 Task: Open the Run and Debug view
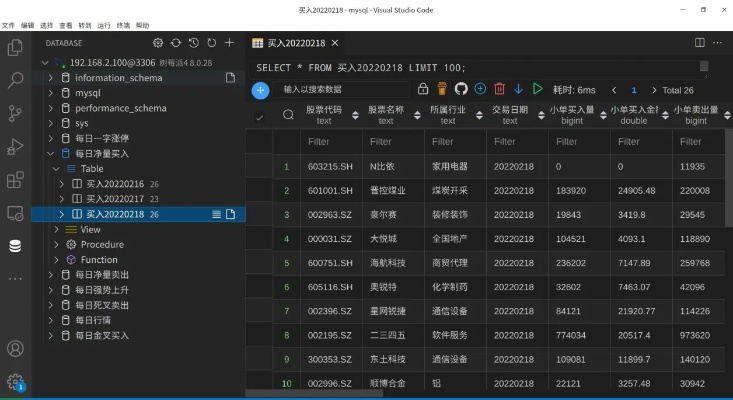point(15,147)
